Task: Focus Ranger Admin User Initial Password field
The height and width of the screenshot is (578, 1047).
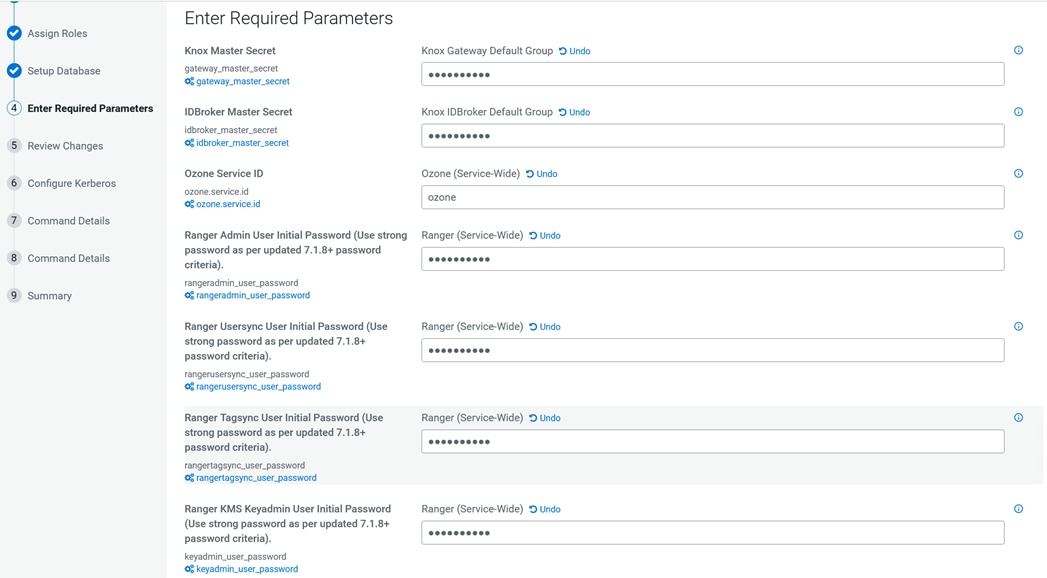Action: (x=712, y=259)
